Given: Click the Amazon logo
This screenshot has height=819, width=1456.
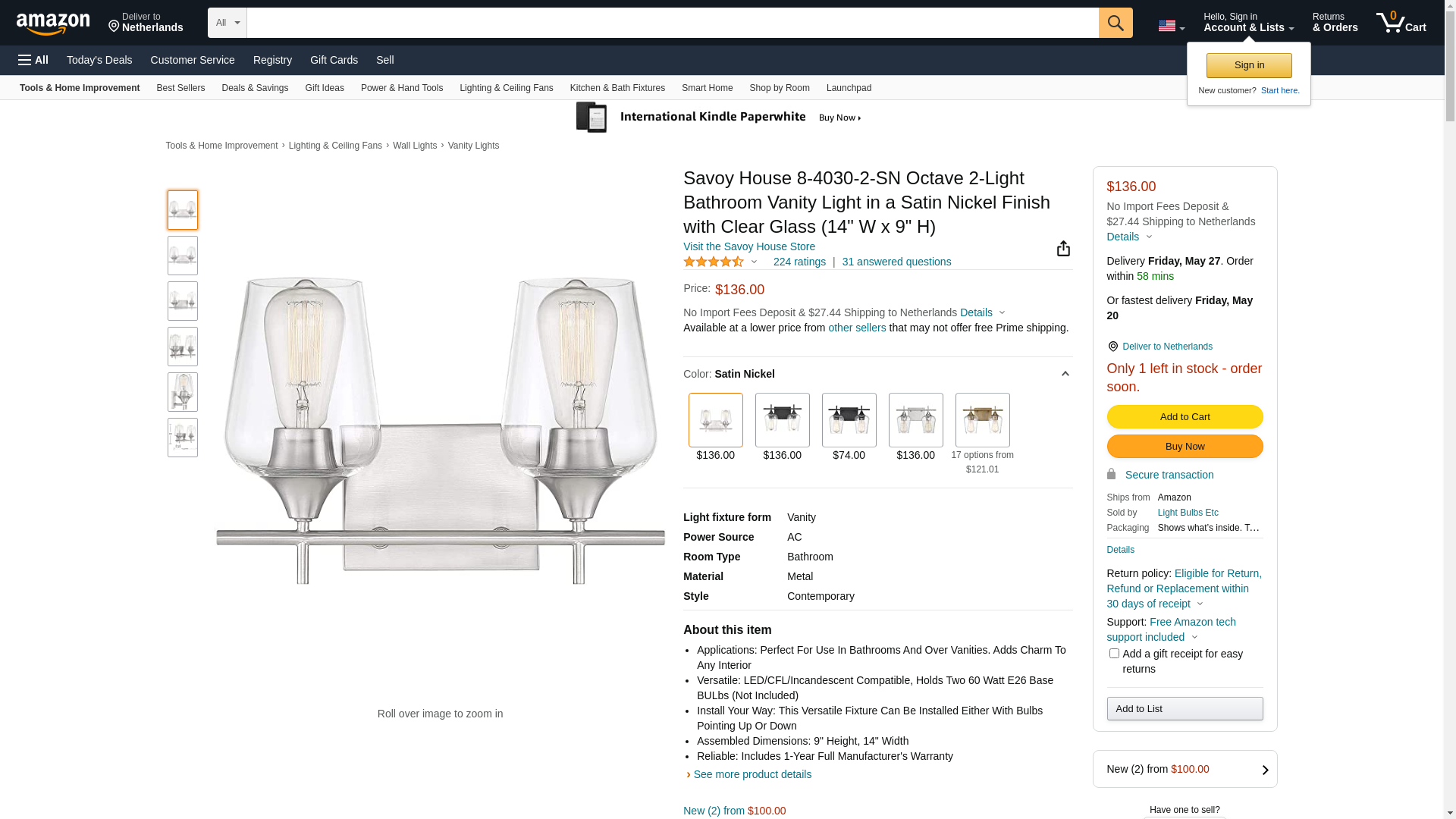Looking at the screenshot, I should click(x=53, y=24).
